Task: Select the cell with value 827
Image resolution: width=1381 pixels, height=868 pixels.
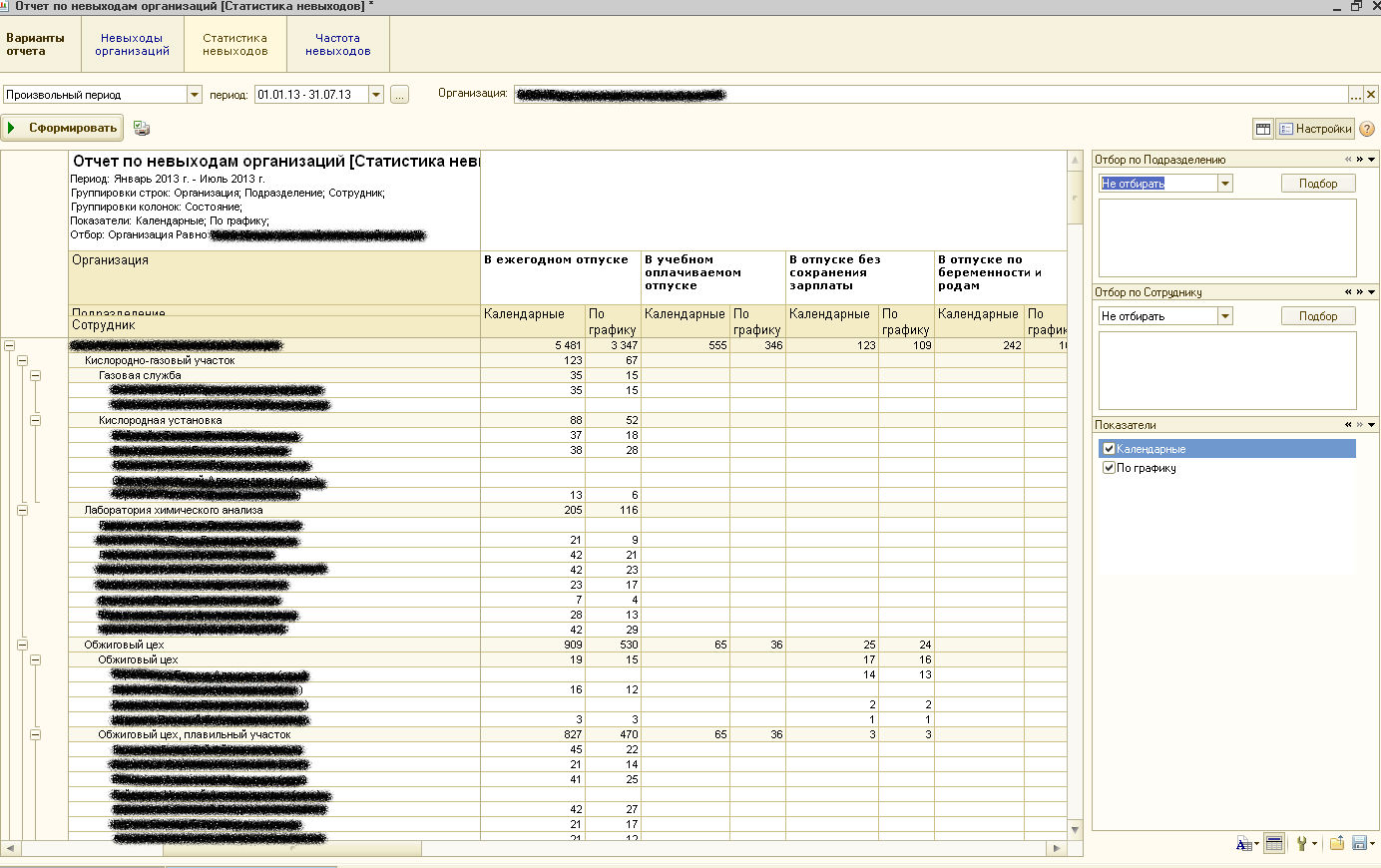Action: (533, 734)
